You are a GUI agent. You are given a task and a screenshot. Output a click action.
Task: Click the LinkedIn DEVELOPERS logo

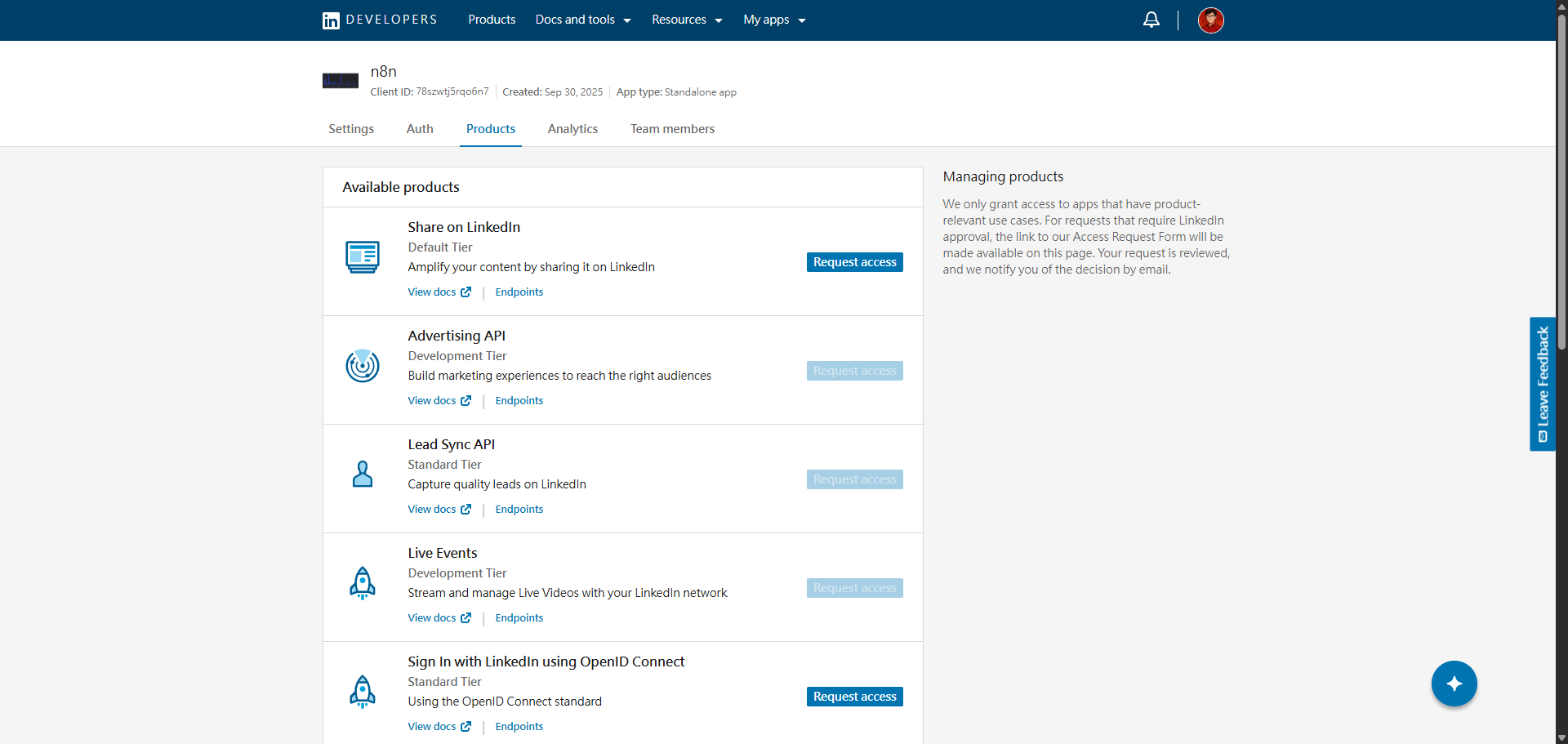(378, 20)
